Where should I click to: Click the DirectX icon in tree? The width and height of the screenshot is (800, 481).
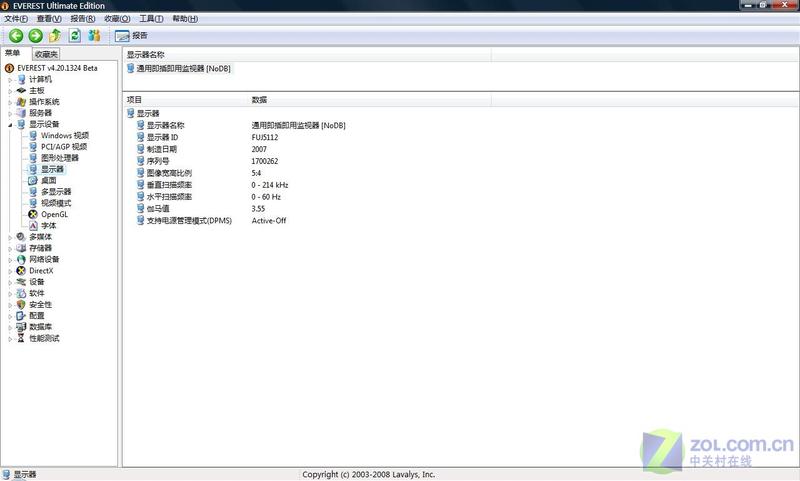21,271
